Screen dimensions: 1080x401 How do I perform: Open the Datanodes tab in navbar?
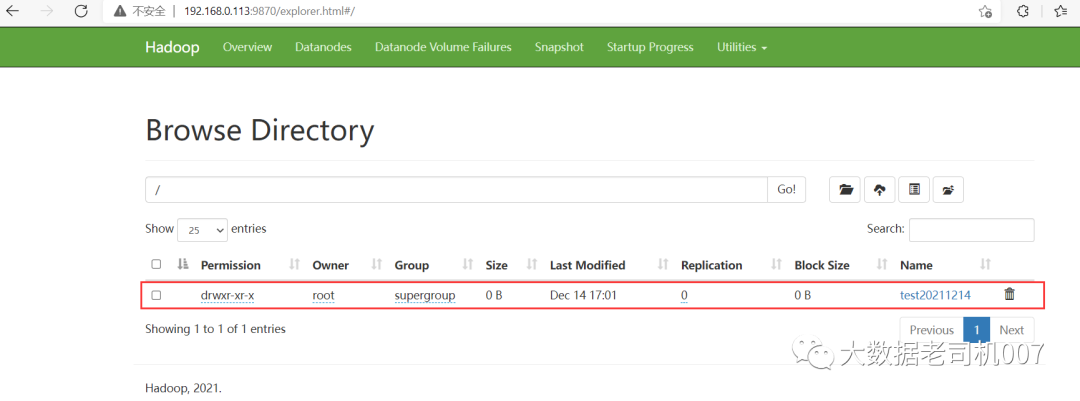[x=323, y=47]
